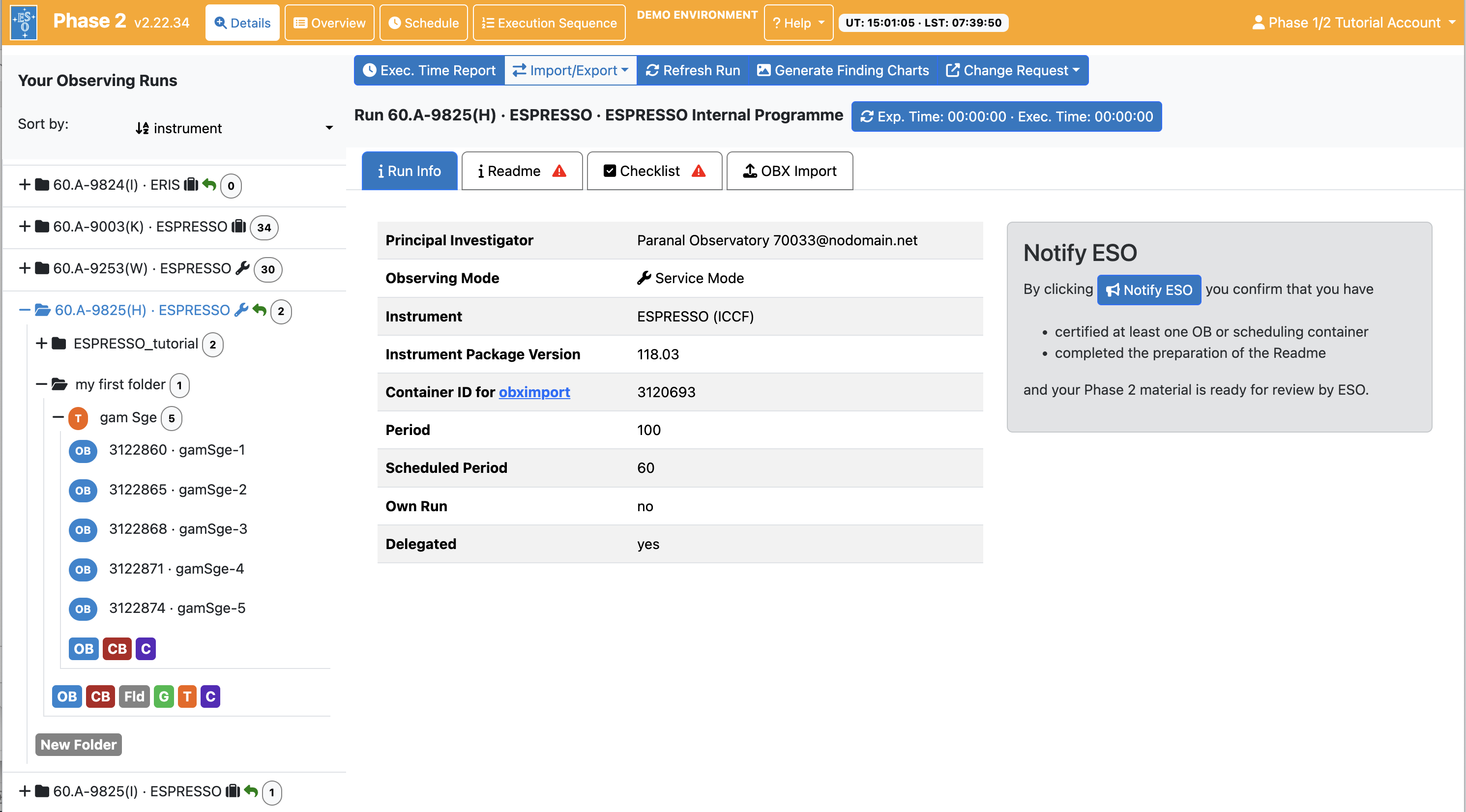Screen dimensions: 1466x812
Task: Add new OB inside gam Sge container
Action: (x=84, y=649)
